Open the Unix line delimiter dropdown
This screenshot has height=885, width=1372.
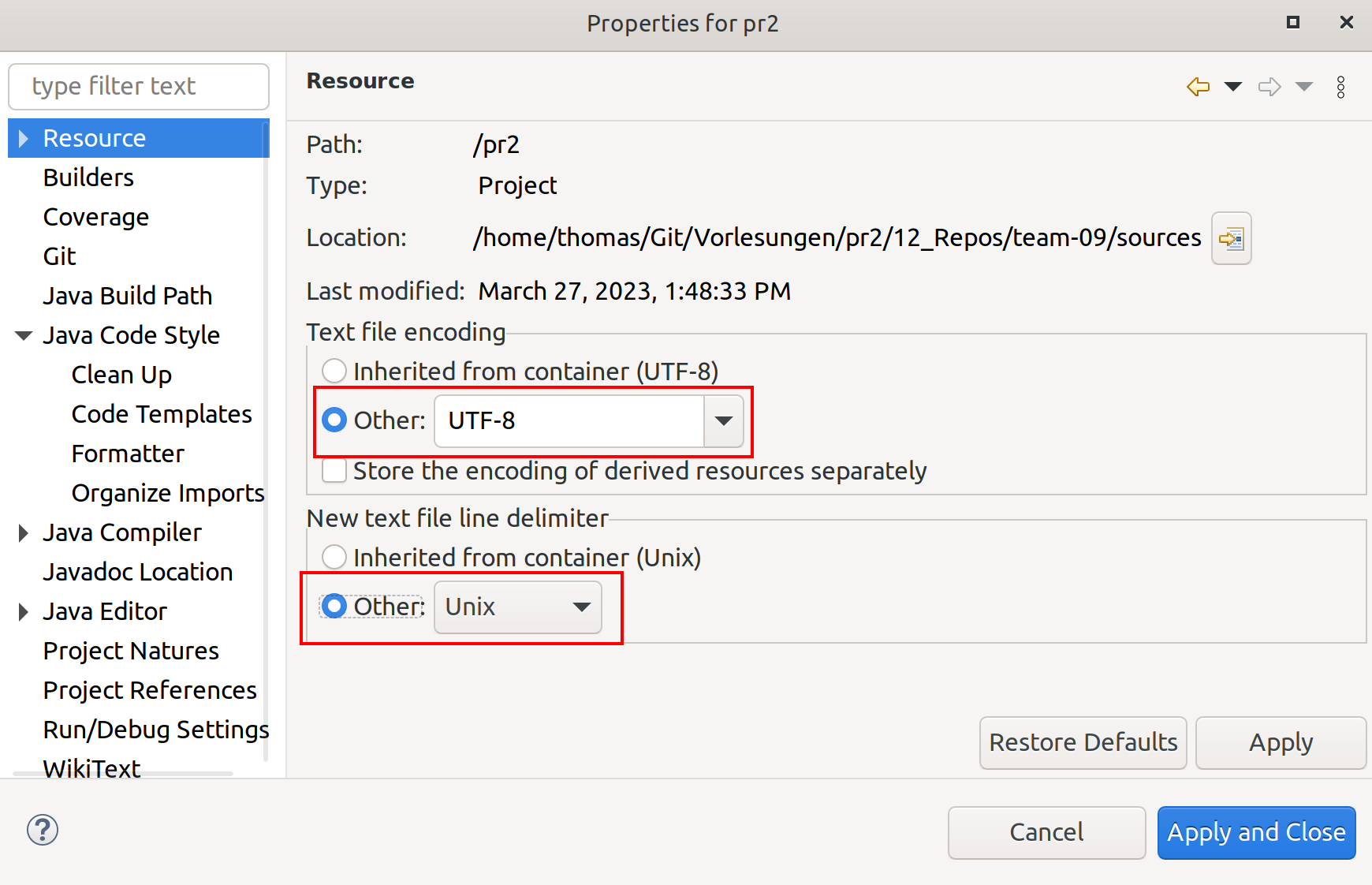[x=518, y=607]
